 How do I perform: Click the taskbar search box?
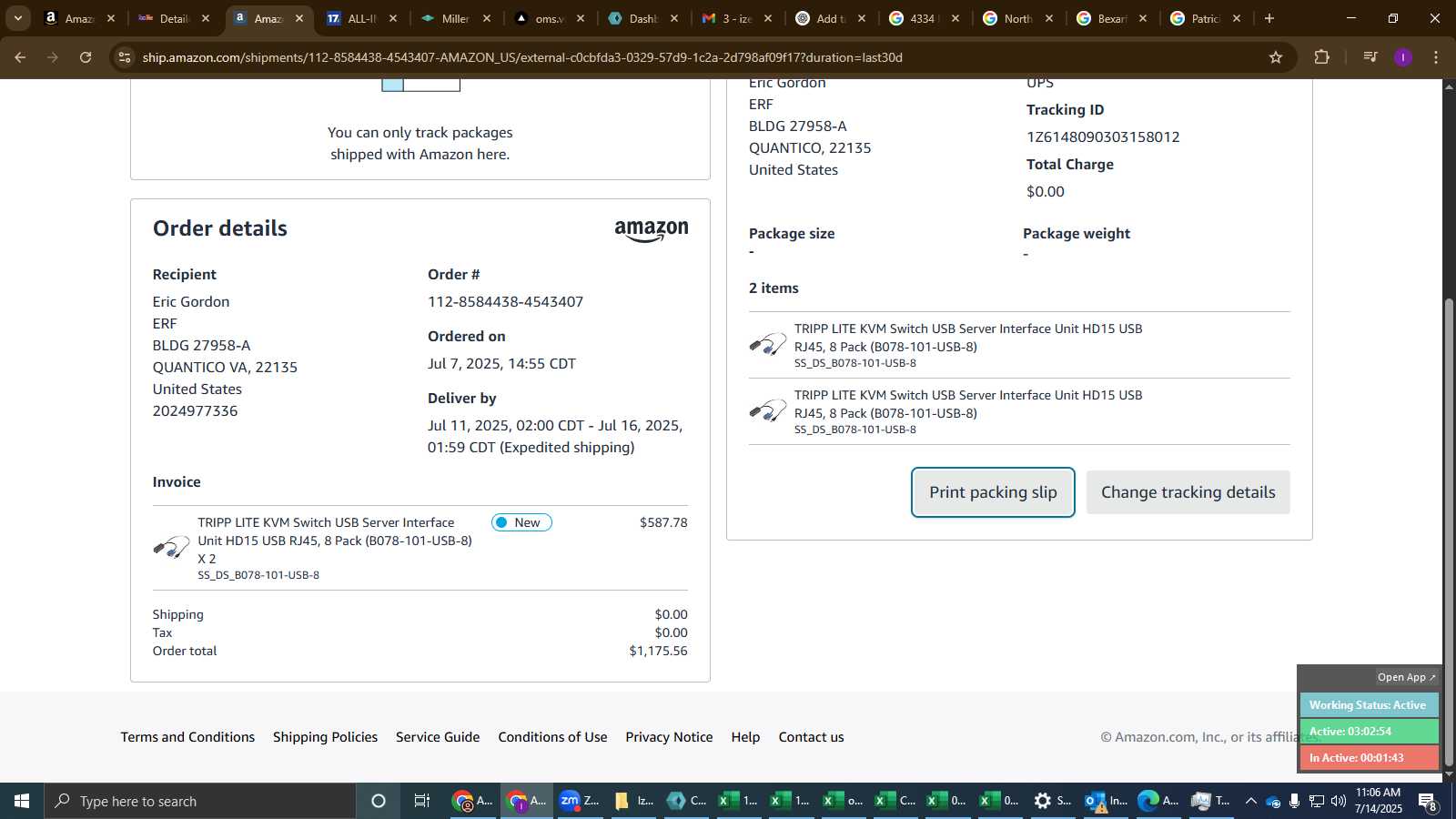200,801
